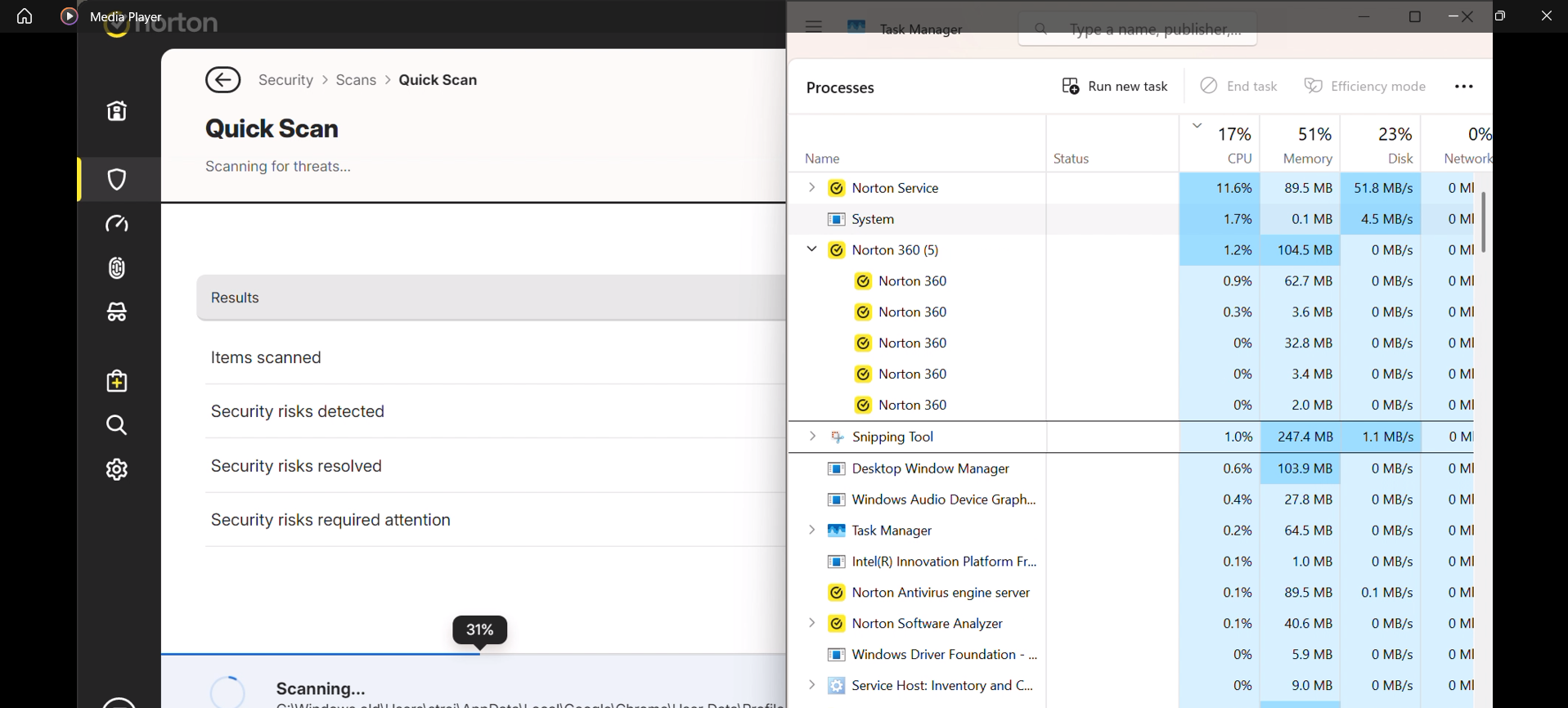Select the Windows Driver Foundation process row
This screenshot has width=1568, height=708.
[x=1131, y=655]
